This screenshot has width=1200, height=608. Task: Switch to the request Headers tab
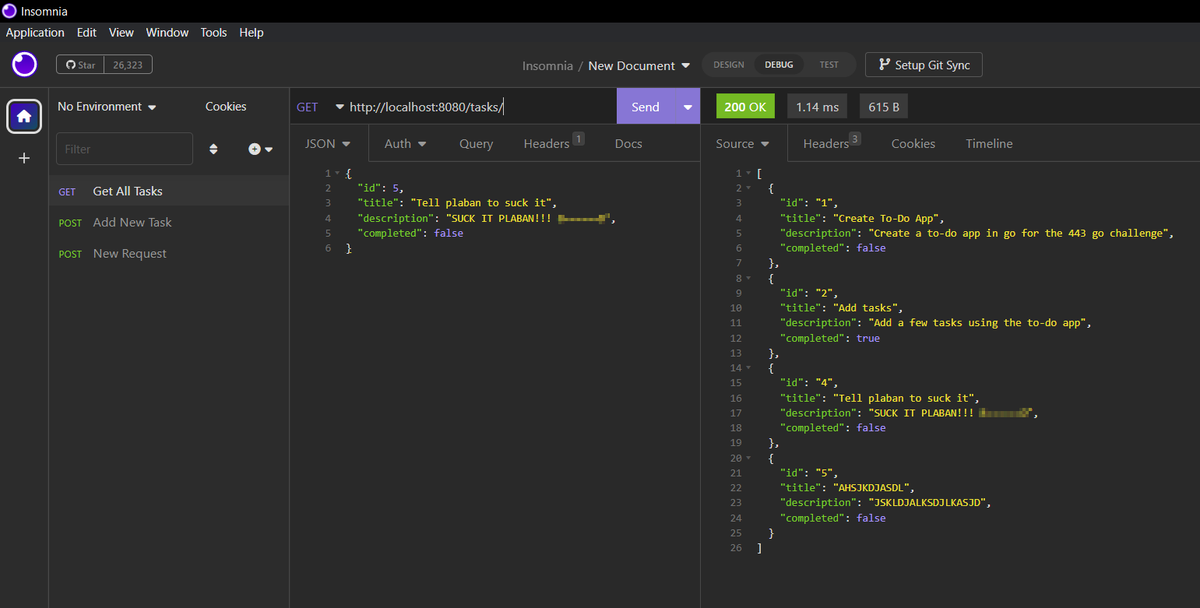click(x=554, y=144)
